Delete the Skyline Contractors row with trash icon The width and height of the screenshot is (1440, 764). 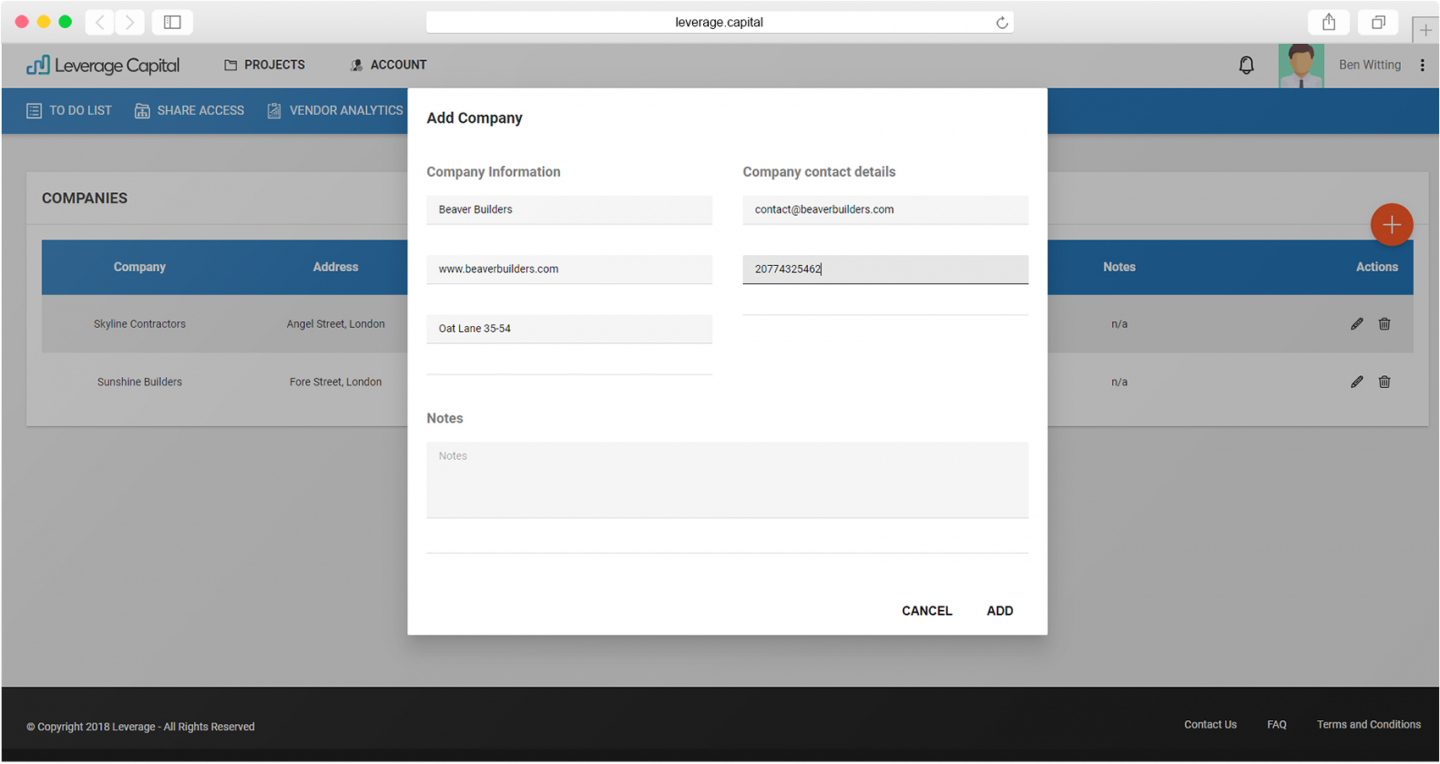[x=1384, y=324]
